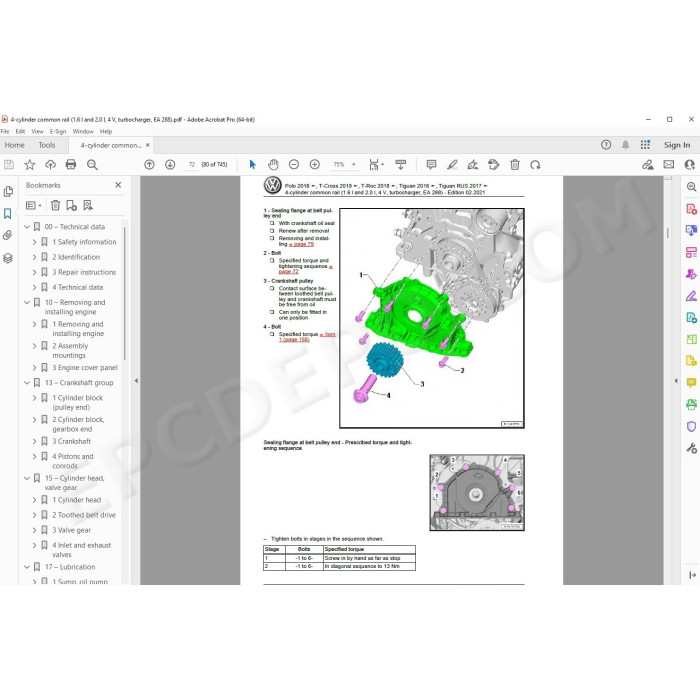Delete page with trash icon in toolbar
This screenshot has width=700, height=700.
pos(515,165)
